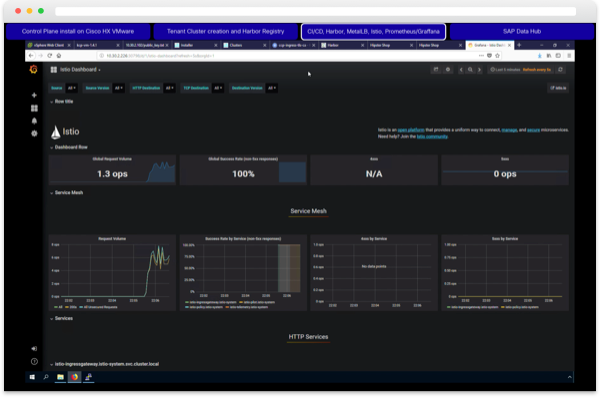600x400 pixels.
Task: Click the 5xxs by Service panel title
Action: 505,239
